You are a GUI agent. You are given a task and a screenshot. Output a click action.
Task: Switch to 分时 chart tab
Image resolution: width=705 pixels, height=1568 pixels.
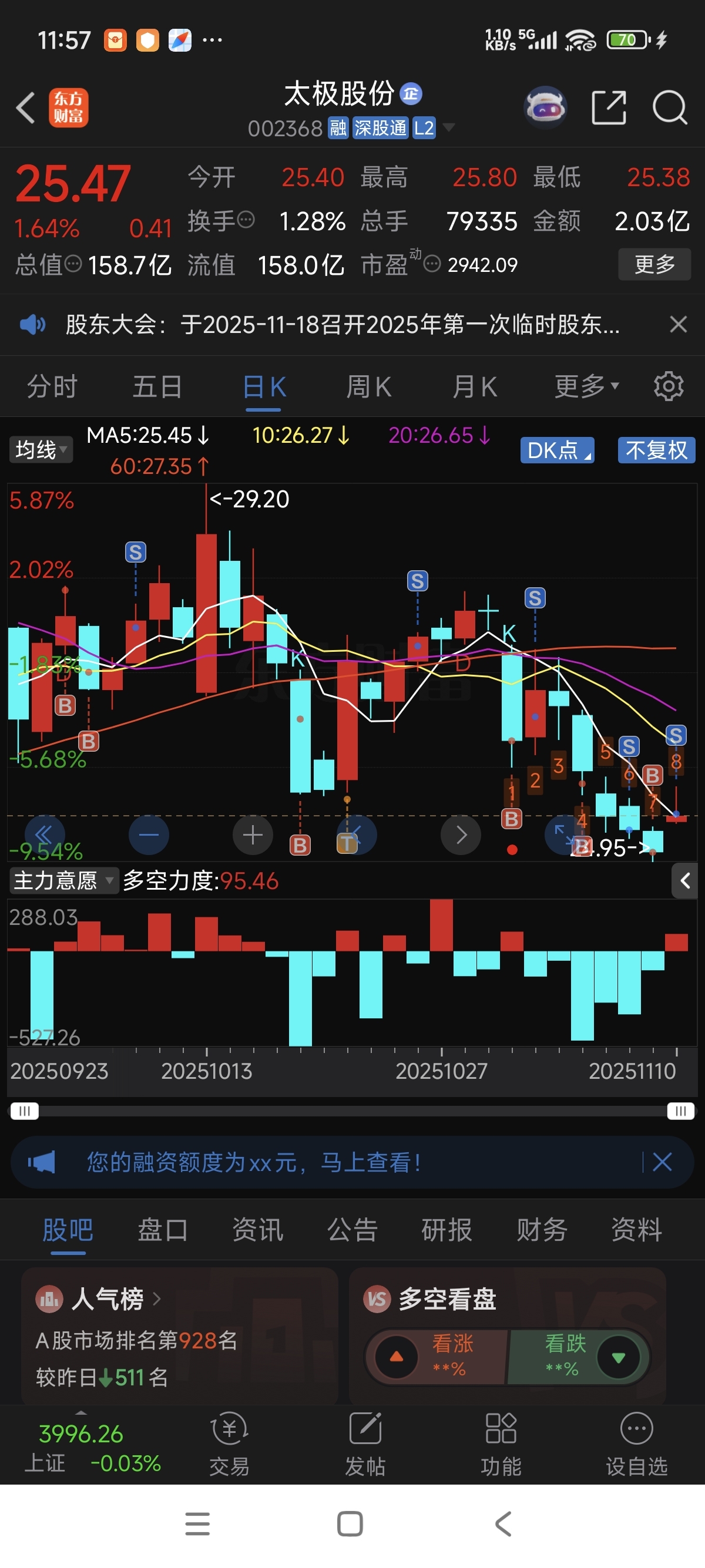[x=52, y=386]
